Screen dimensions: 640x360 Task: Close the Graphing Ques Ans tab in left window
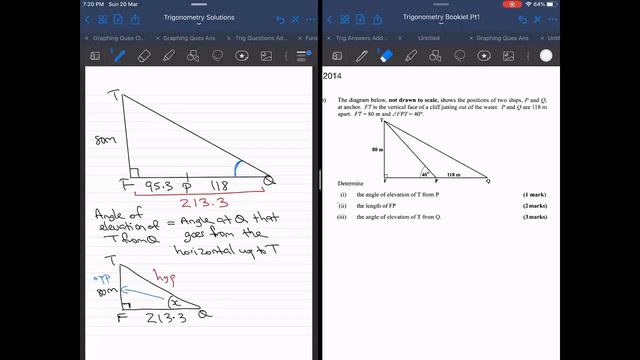pos(158,38)
